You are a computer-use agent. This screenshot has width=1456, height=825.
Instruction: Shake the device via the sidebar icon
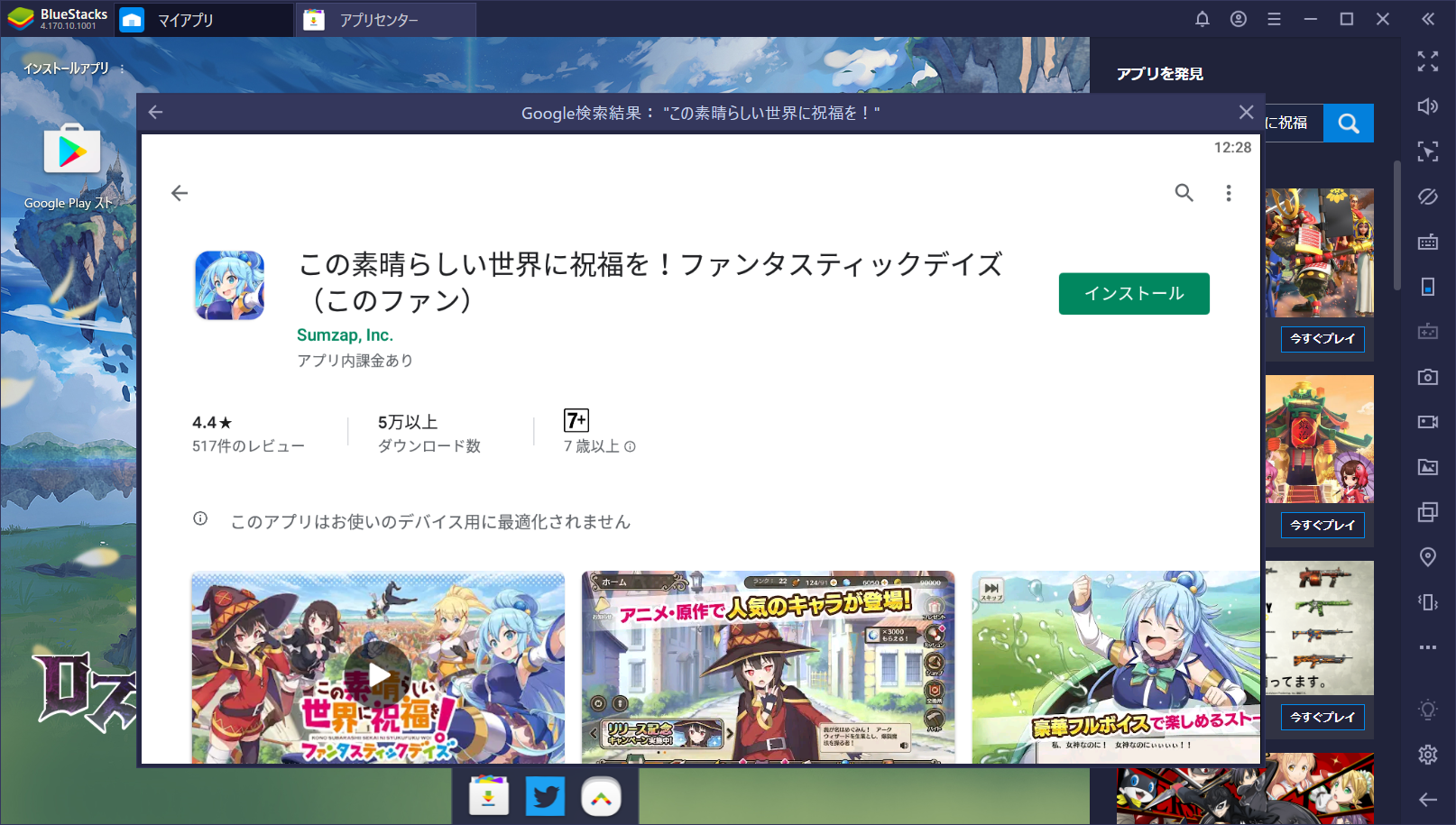click(1428, 602)
